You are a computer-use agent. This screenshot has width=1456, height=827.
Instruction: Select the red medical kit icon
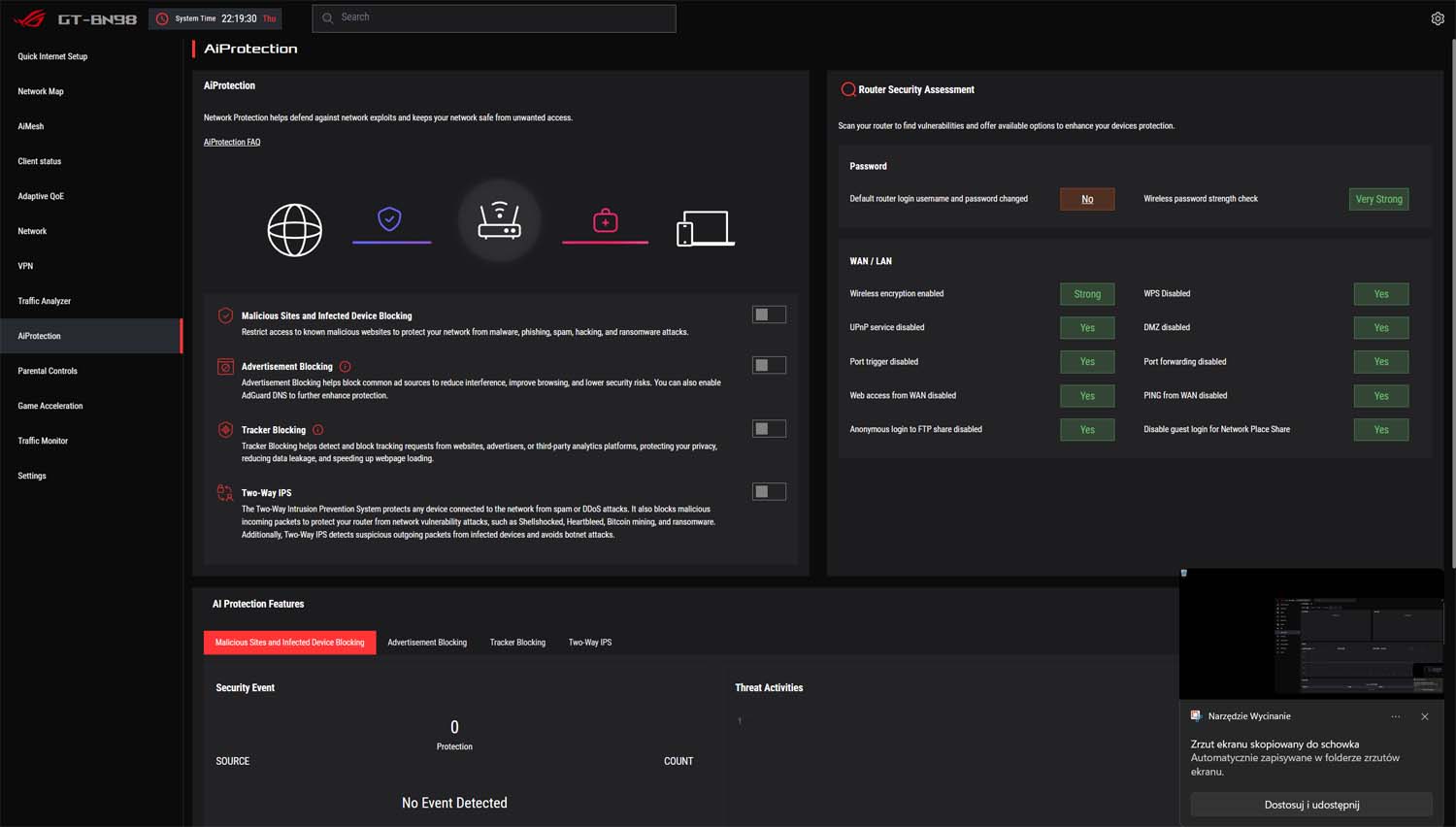606,221
